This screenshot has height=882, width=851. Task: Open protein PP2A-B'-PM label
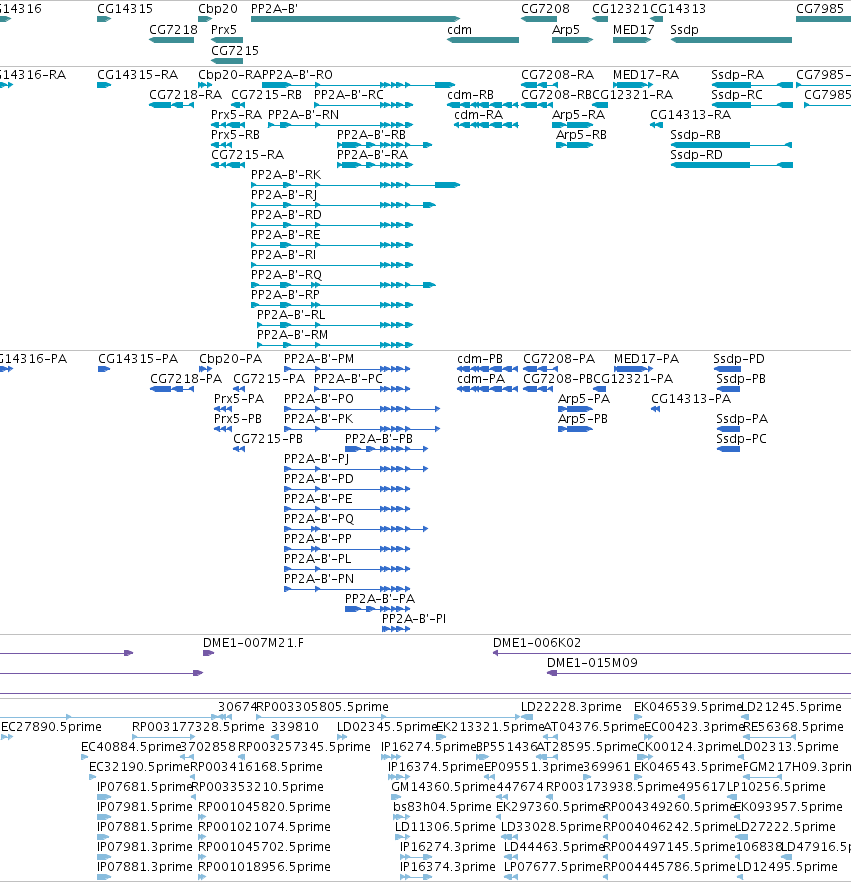coord(319,359)
